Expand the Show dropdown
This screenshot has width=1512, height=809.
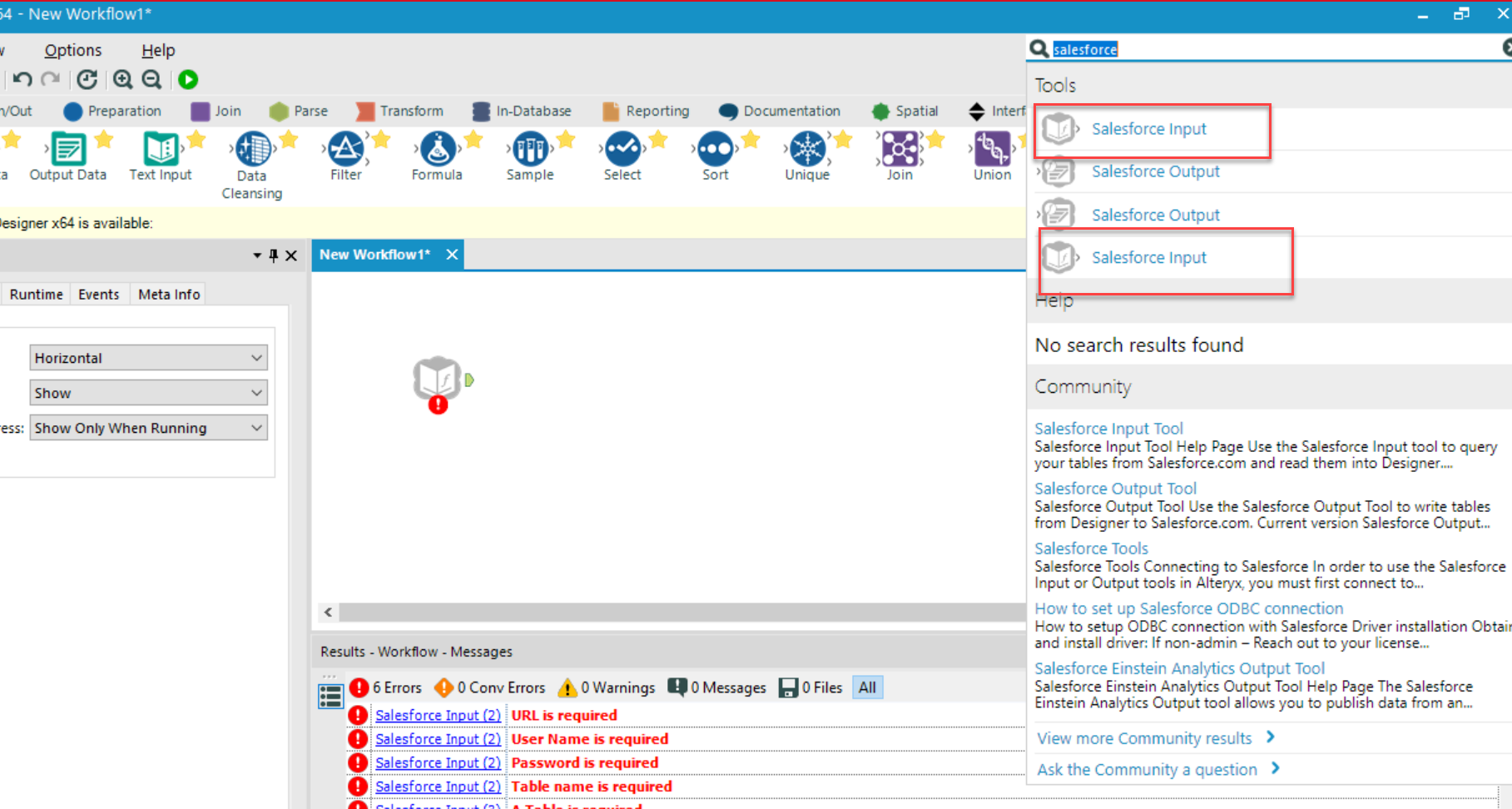pos(148,392)
